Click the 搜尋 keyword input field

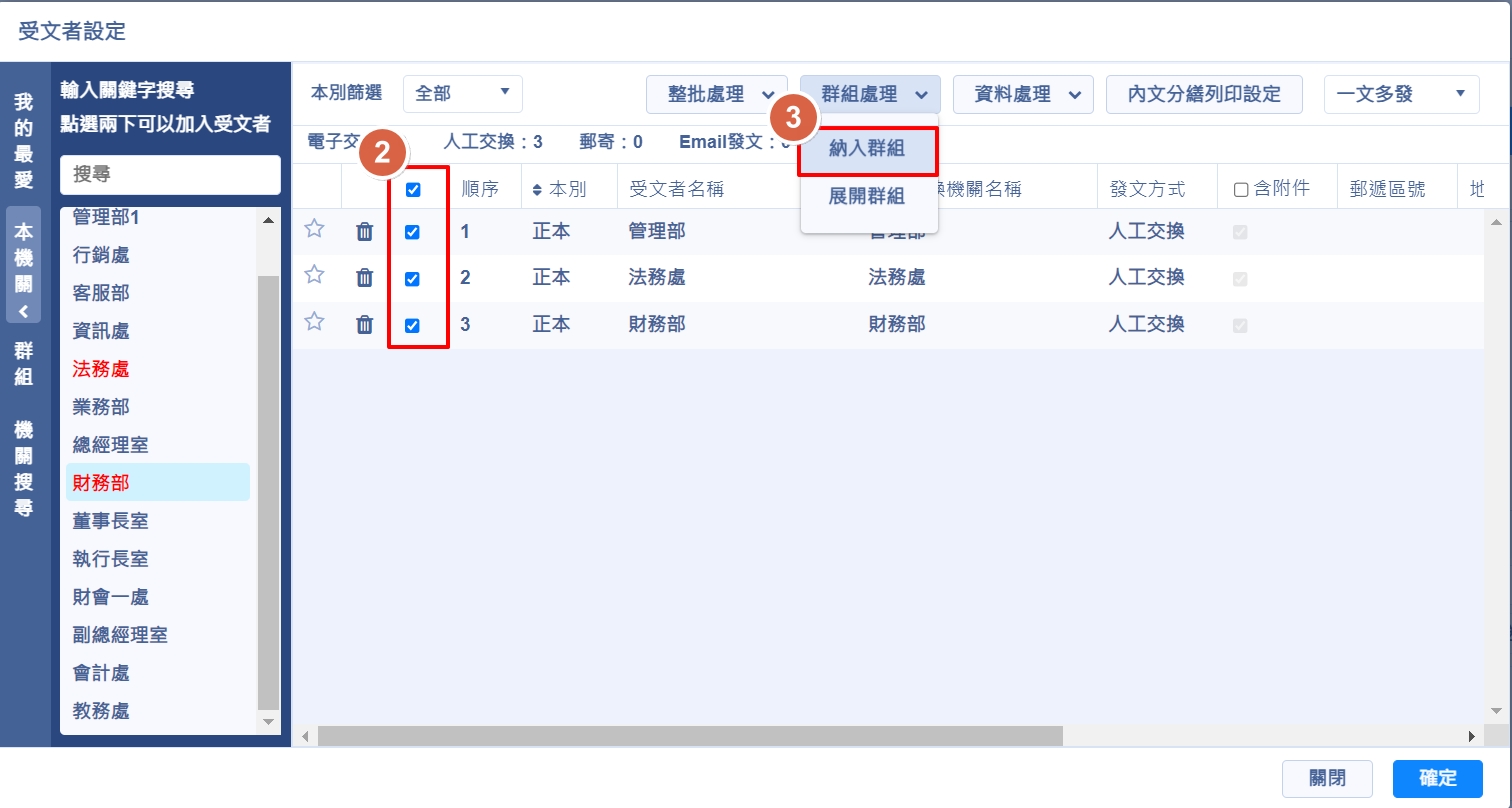(x=170, y=175)
